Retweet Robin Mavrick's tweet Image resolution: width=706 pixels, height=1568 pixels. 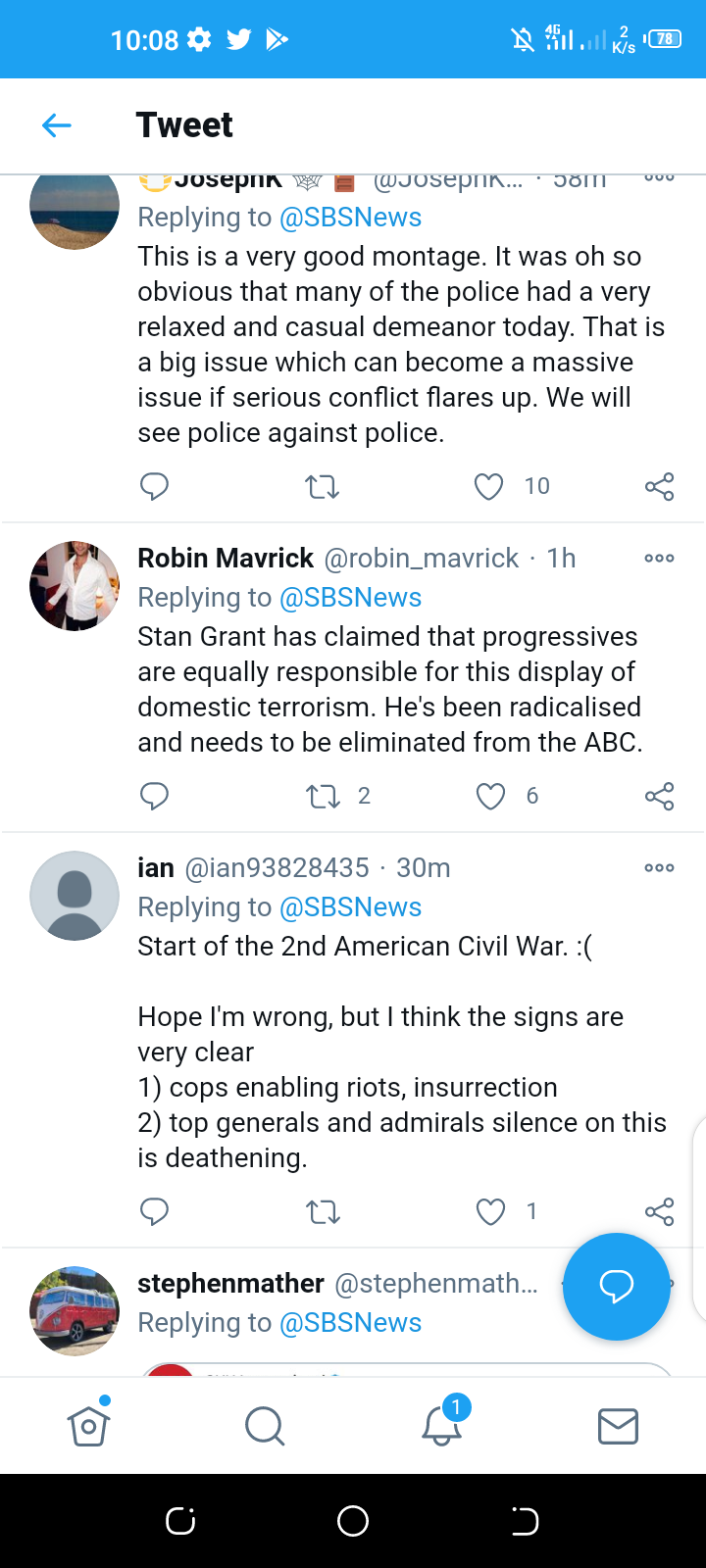[323, 796]
